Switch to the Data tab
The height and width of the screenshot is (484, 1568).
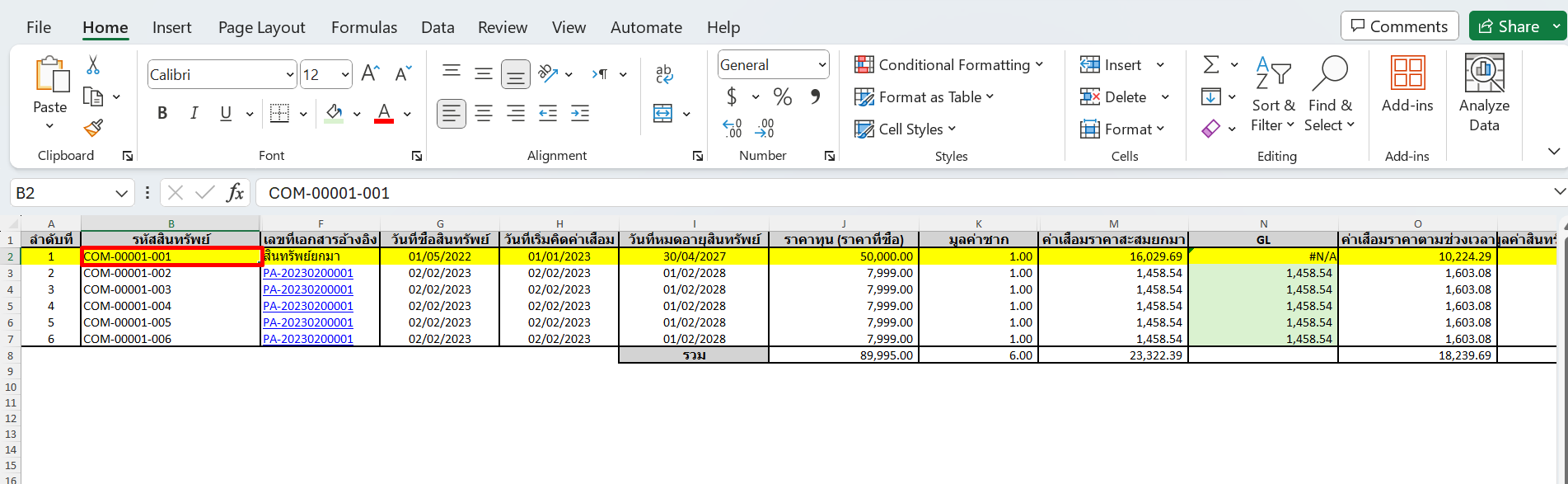pos(438,27)
